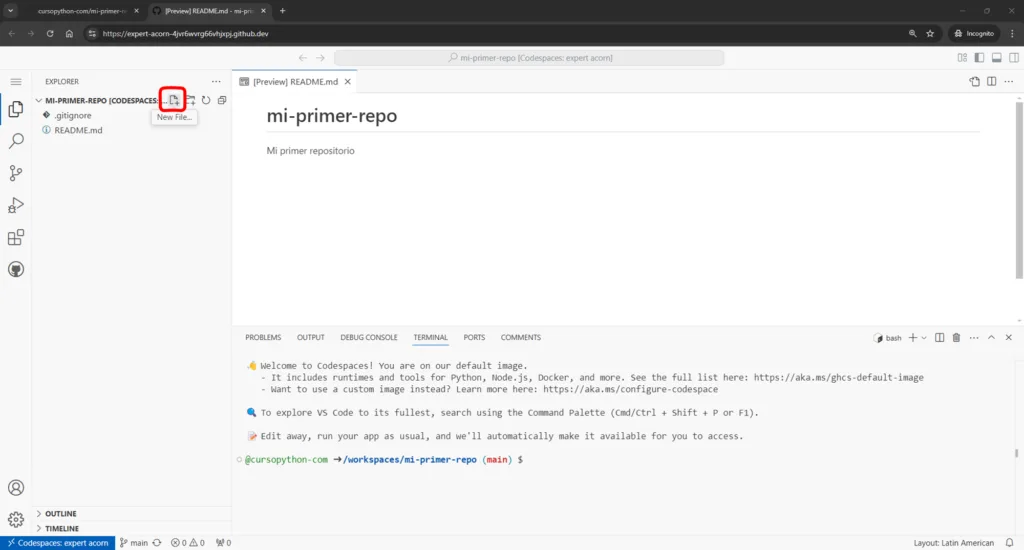Click the main branch in status bar
The image size is (1024, 550).
134,543
